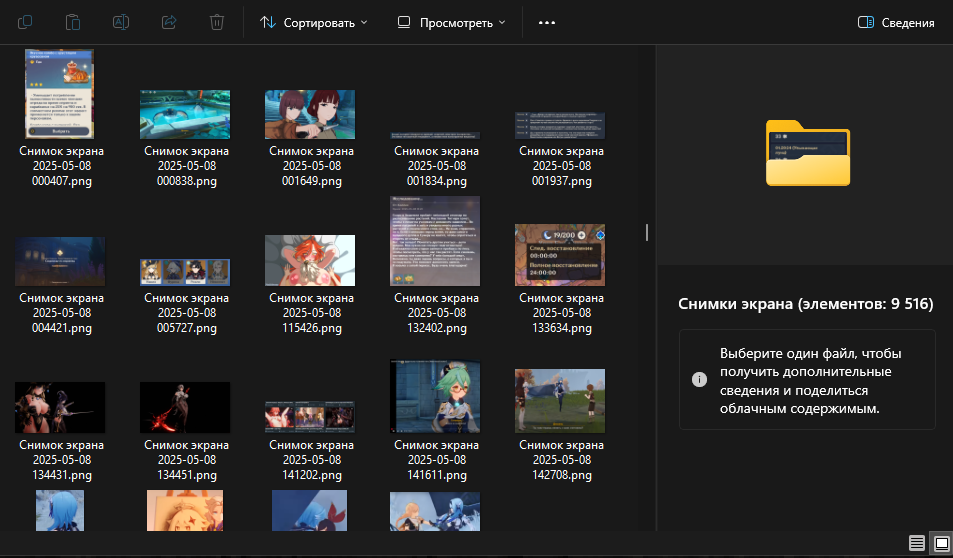Click file name text ending 001649.png

point(312,166)
